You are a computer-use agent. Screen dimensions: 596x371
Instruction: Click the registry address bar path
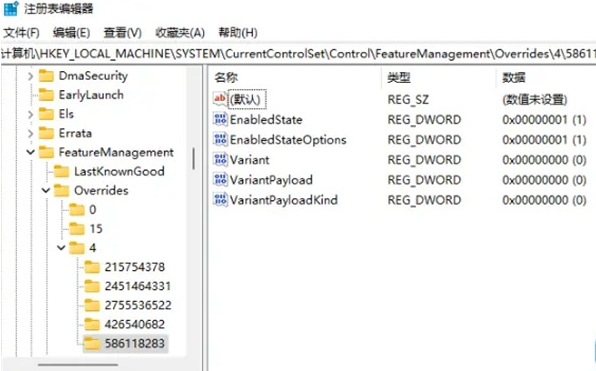coord(298,54)
